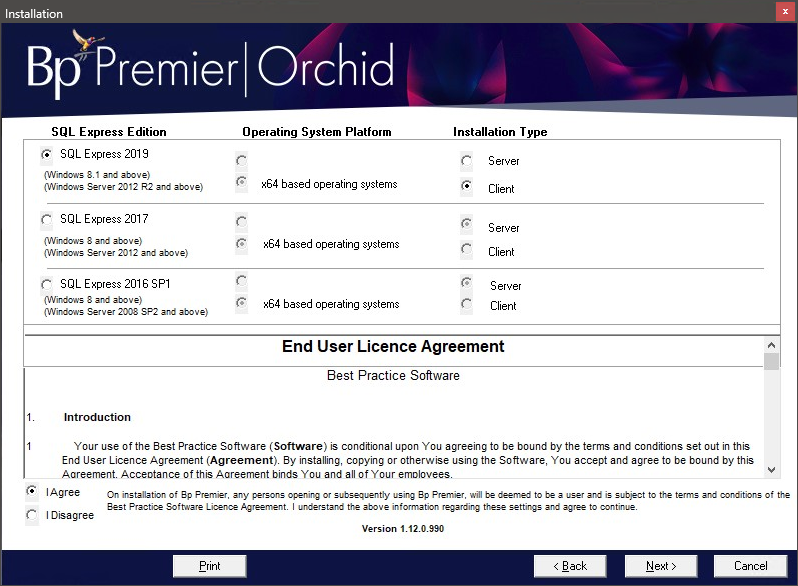
Task: Click the Operating System Platform header
Action: coord(317,132)
